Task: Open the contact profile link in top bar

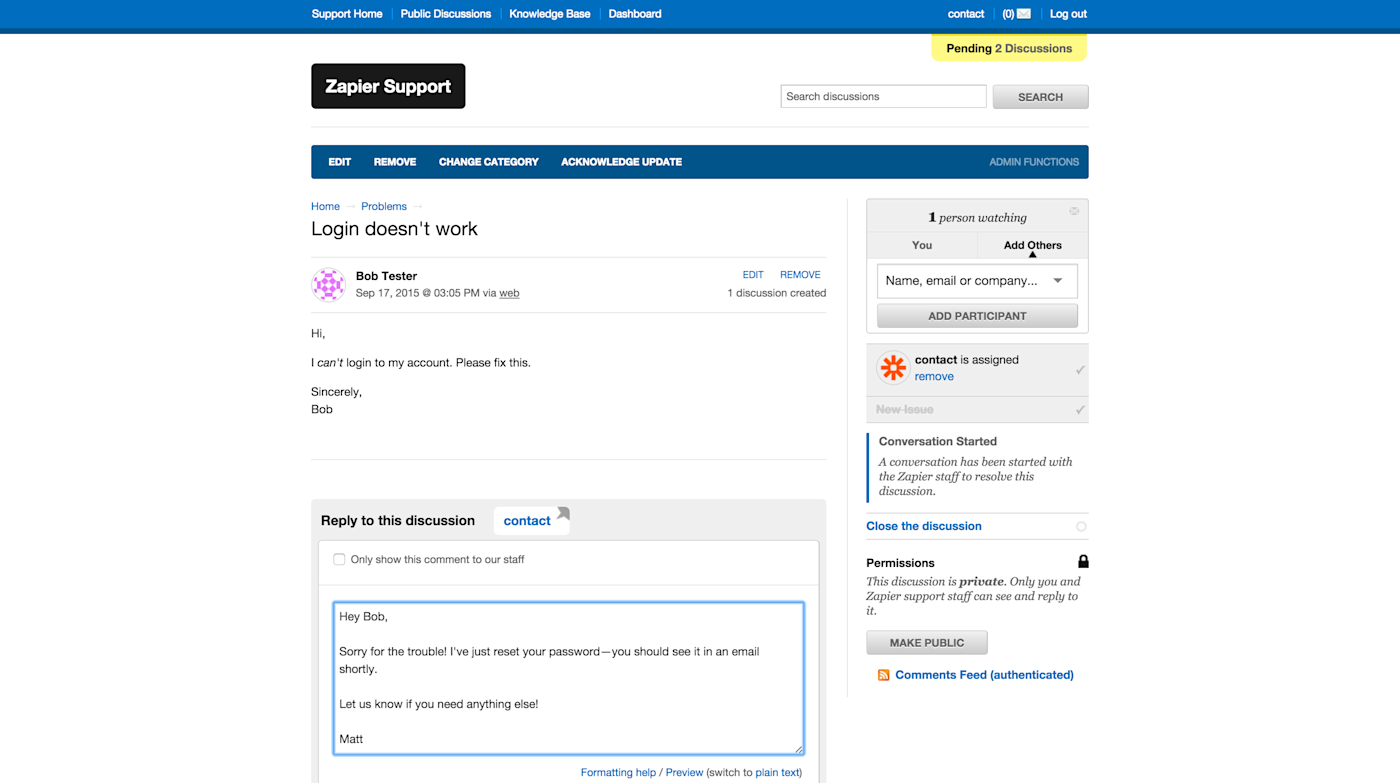Action: 966,14
